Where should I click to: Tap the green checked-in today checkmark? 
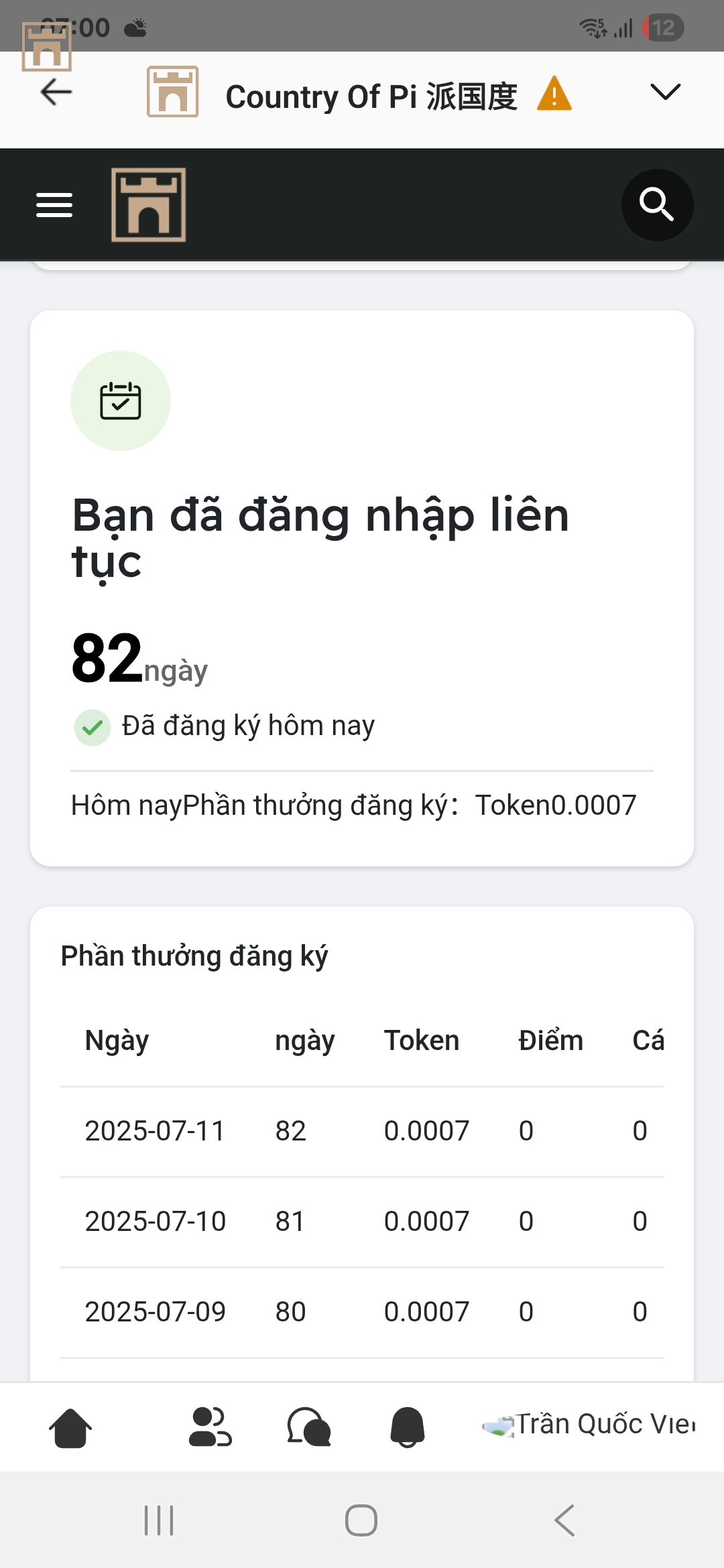click(93, 727)
